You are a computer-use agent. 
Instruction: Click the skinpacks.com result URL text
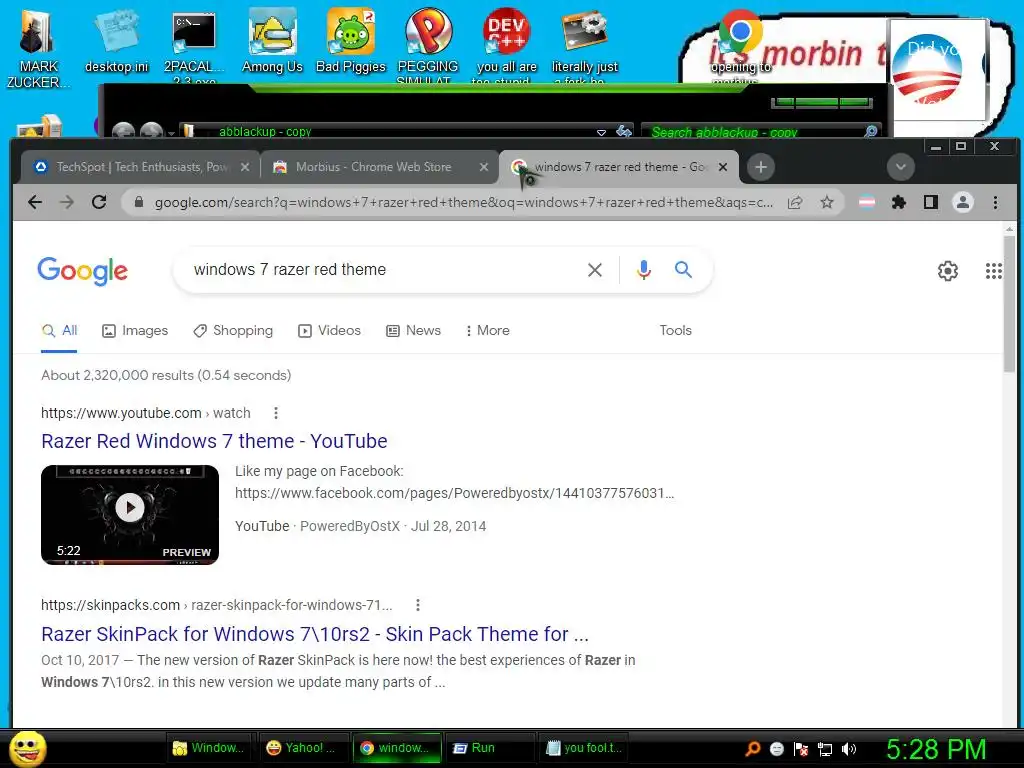[x=217, y=605]
